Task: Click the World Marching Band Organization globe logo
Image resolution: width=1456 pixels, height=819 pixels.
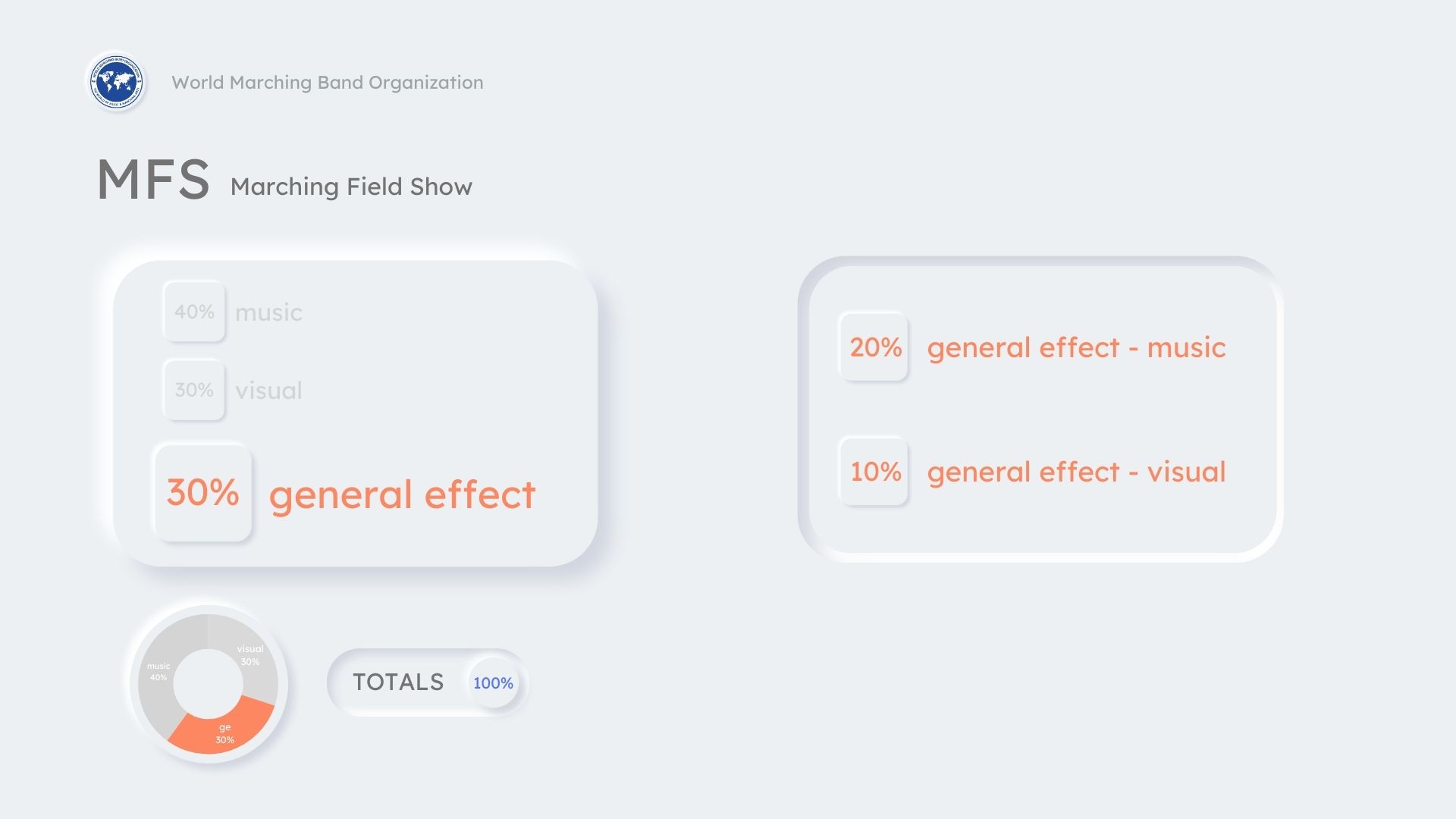Action: point(116,81)
